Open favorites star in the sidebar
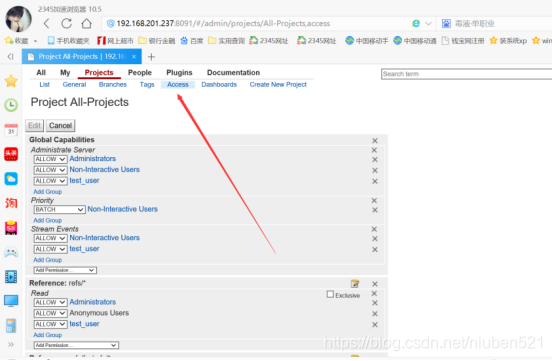The width and height of the screenshot is (552, 361). (11, 81)
